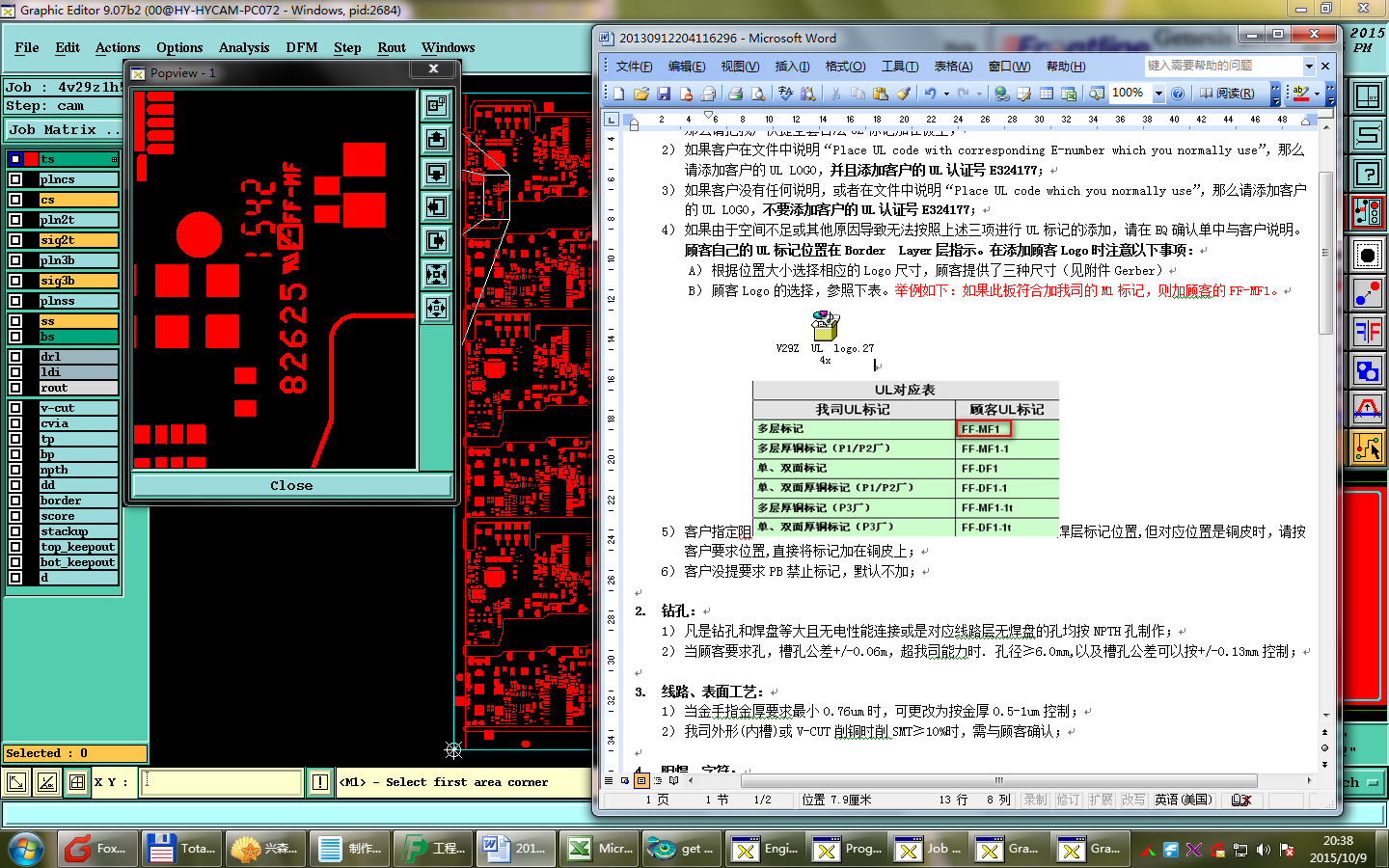
Task: Toggle the checkbox for layer top_keepout
Action: pyautogui.click(x=15, y=547)
